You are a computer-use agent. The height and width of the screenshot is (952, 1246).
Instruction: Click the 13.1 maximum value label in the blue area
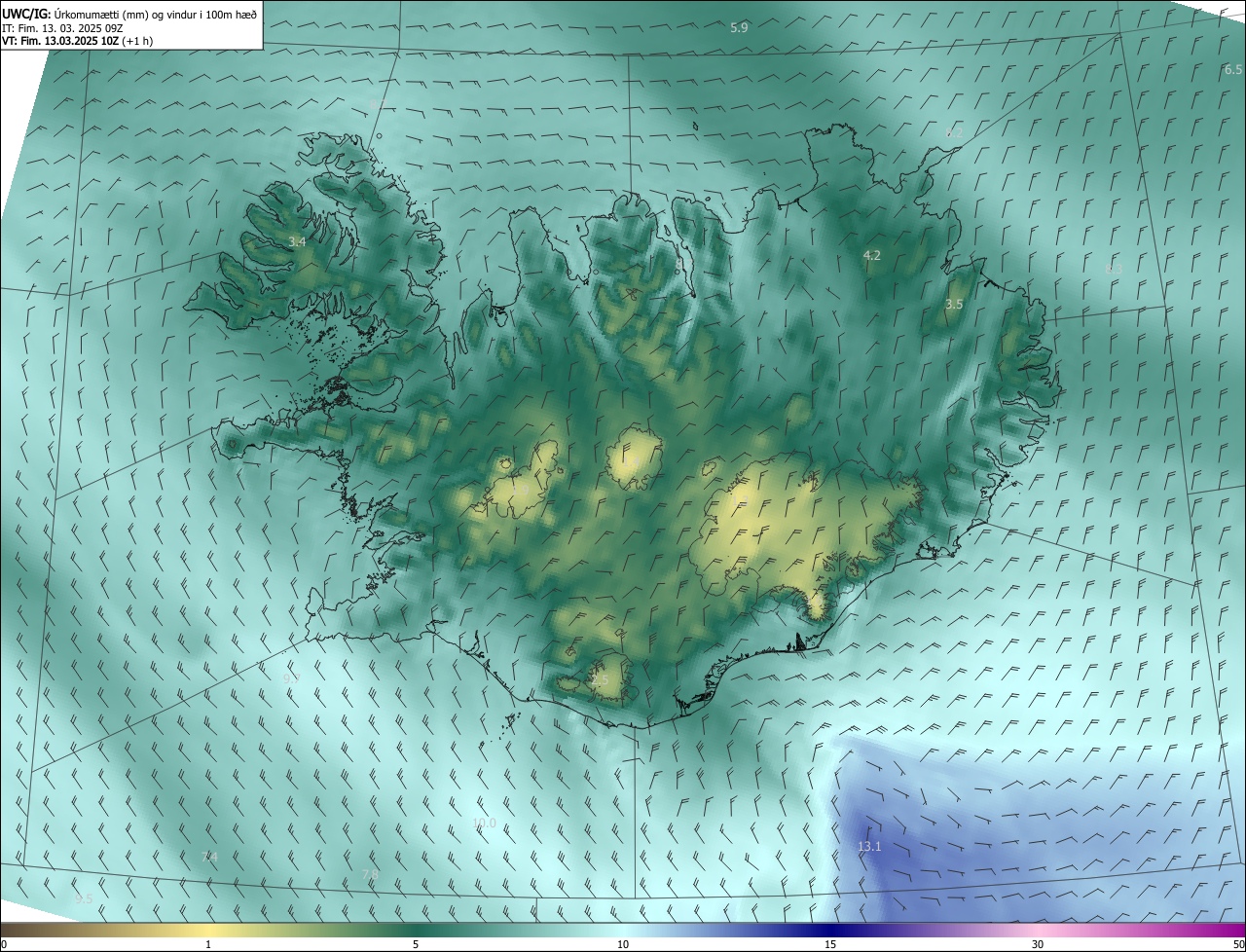click(869, 847)
